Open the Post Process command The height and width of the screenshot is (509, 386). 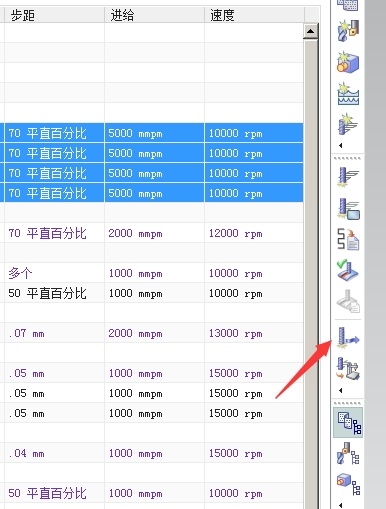point(348,369)
